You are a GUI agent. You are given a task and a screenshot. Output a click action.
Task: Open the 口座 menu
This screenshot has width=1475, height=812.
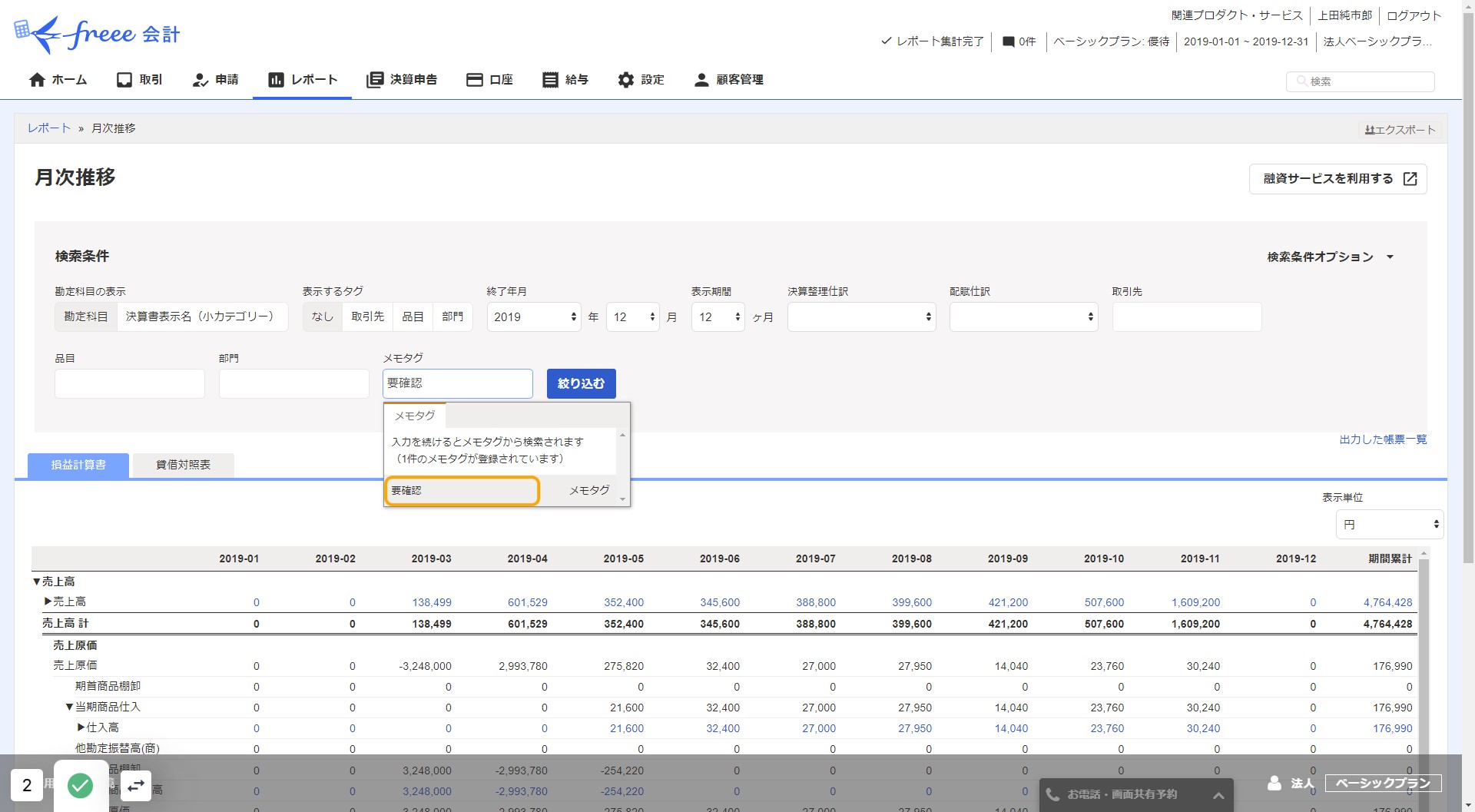489,80
